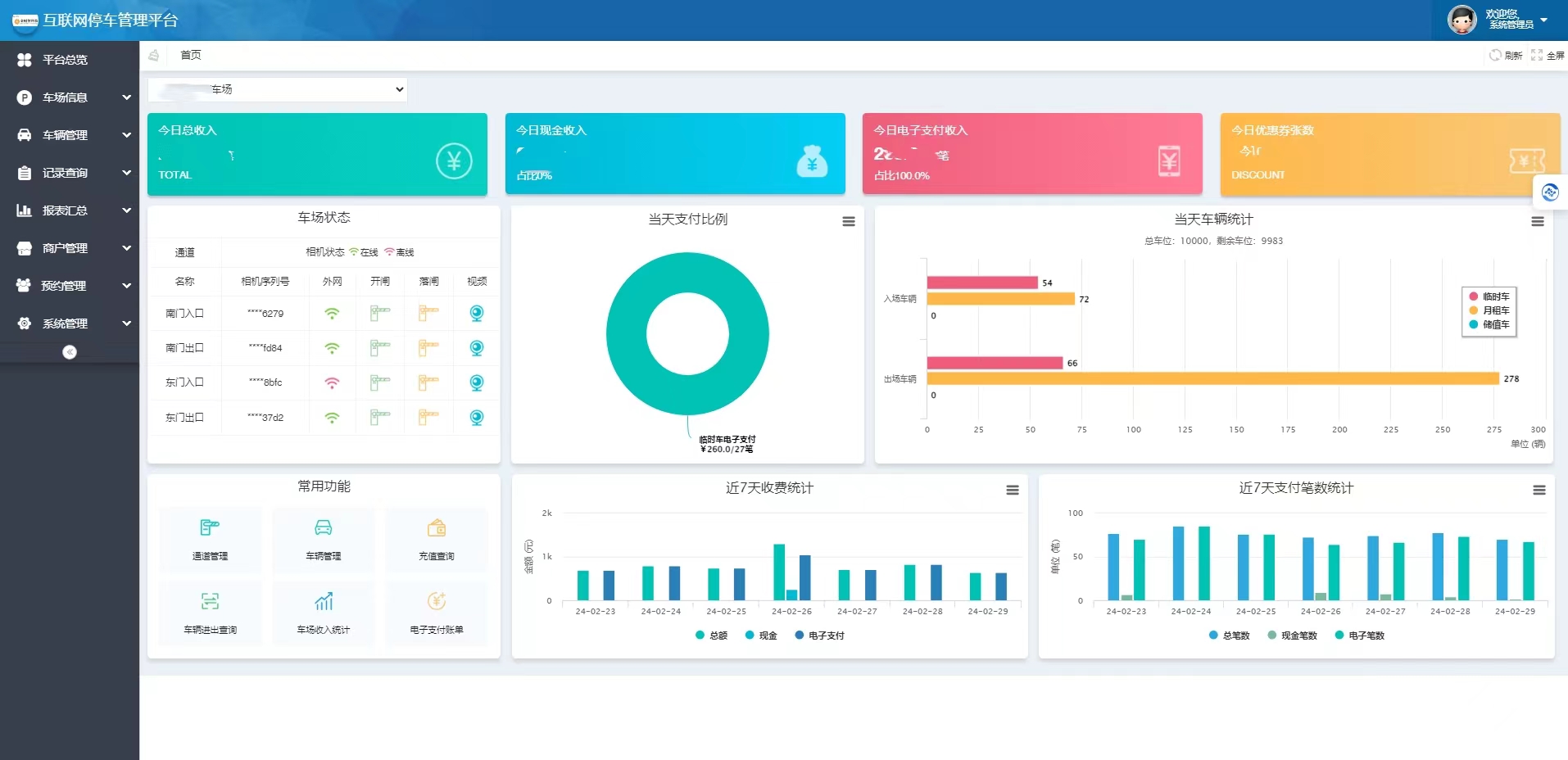
Task: Click the 刷新 refresh button
Action: 1506,56
